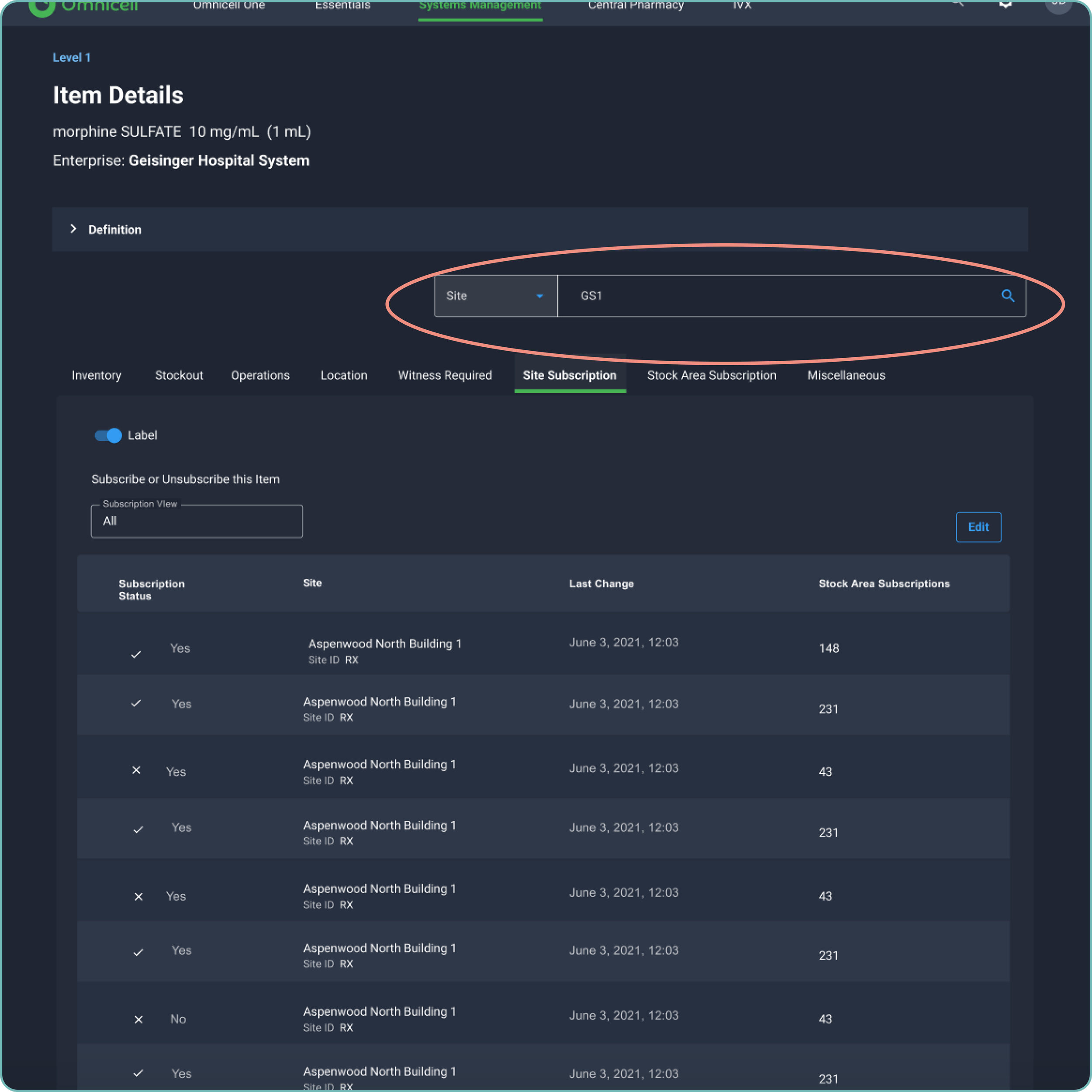
Task: Click the search magnifier icon in GS1 field
Action: [1007, 296]
